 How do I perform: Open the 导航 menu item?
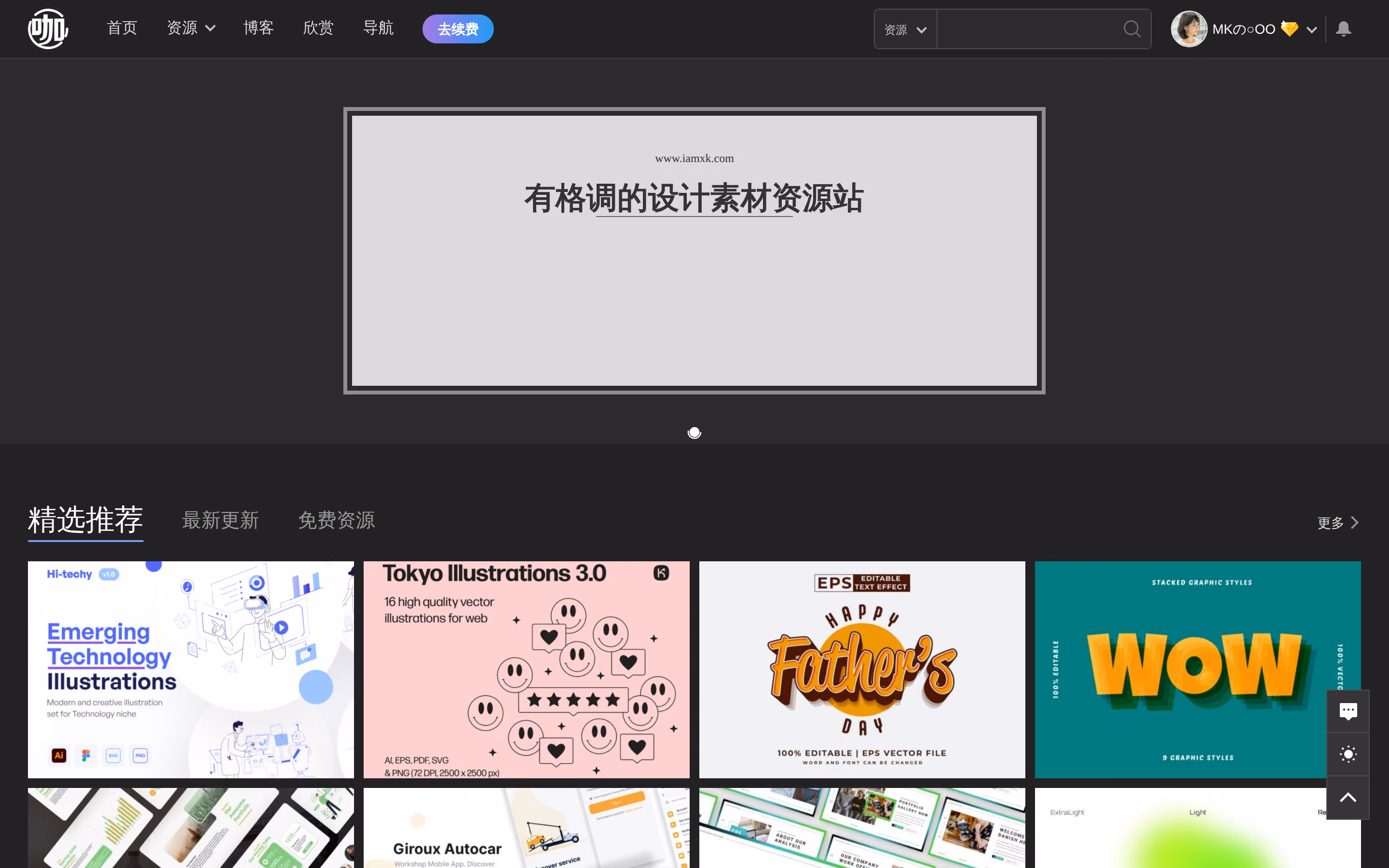coord(378,28)
